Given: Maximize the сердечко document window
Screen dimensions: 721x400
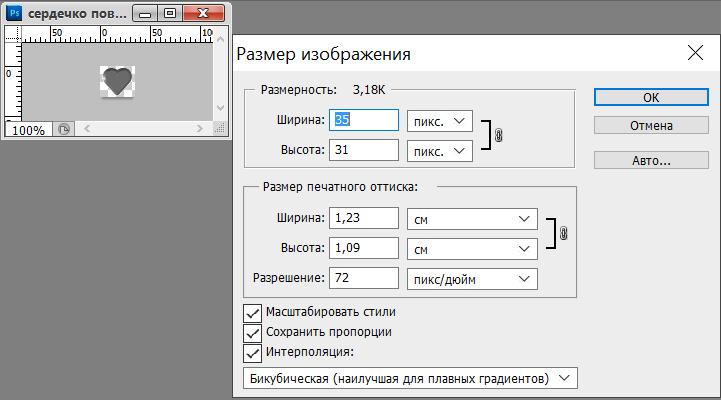Looking at the screenshot, I should click(170, 13).
